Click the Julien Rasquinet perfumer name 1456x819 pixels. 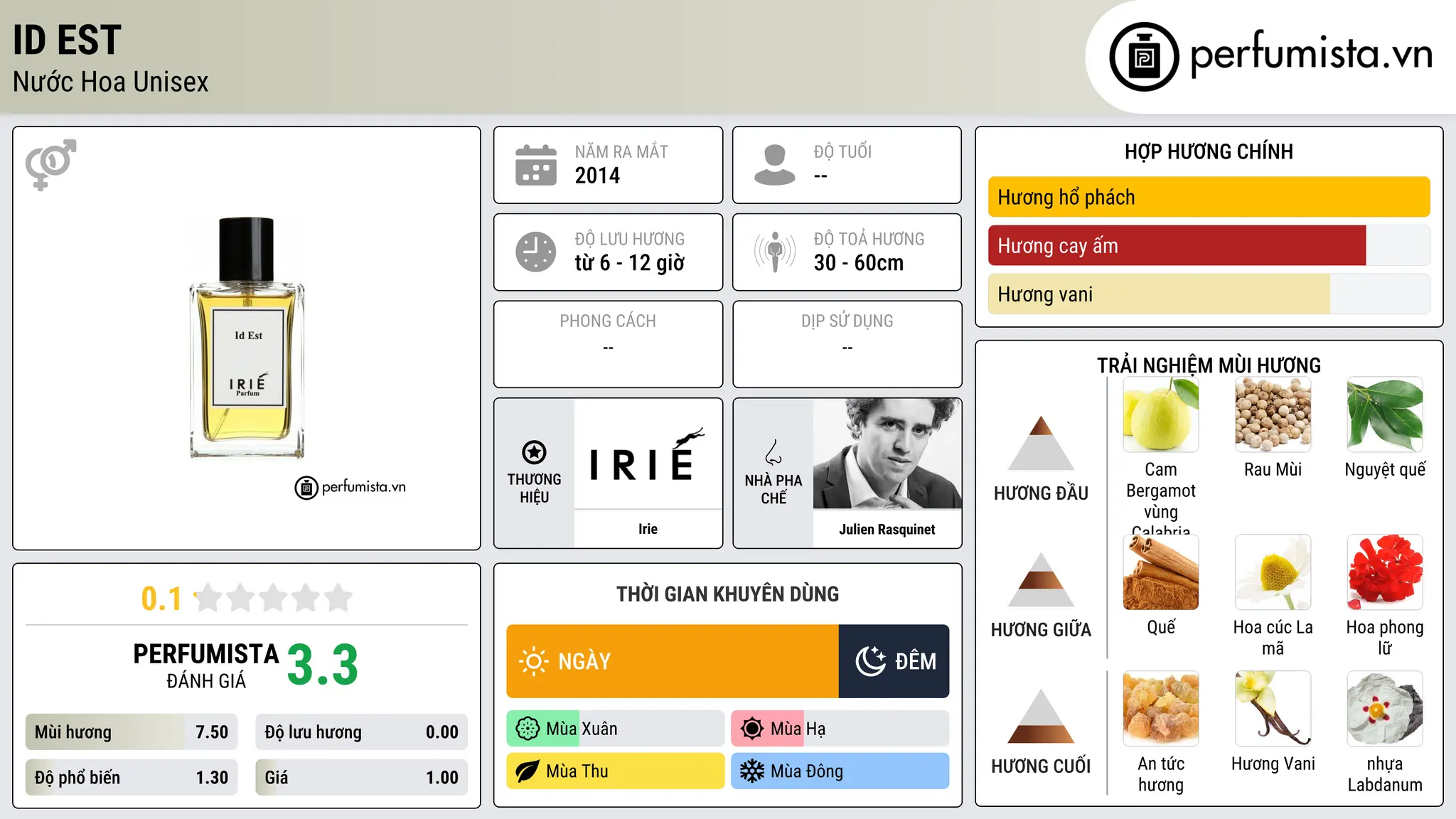point(887,529)
